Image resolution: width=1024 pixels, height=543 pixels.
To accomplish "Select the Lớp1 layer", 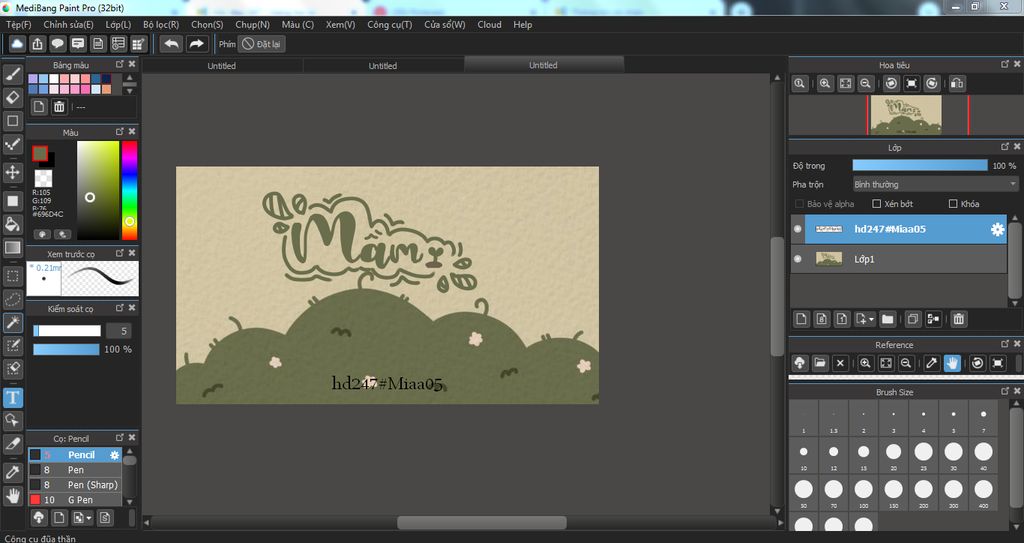I will 899,259.
